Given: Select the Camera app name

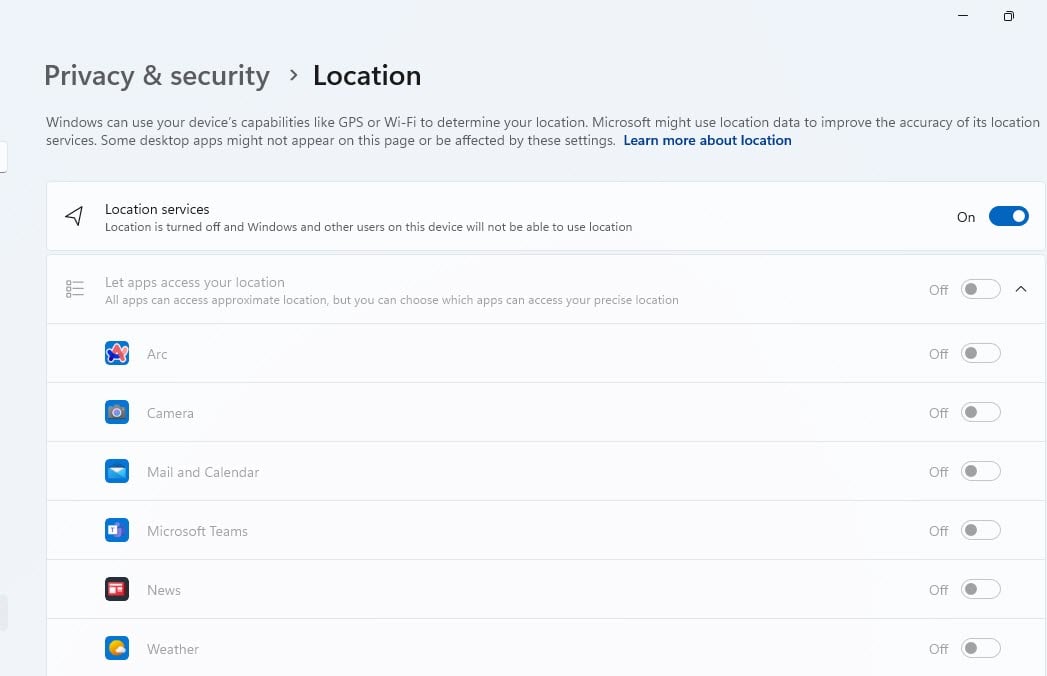Looking at the screenshot, I should (170, 413).
